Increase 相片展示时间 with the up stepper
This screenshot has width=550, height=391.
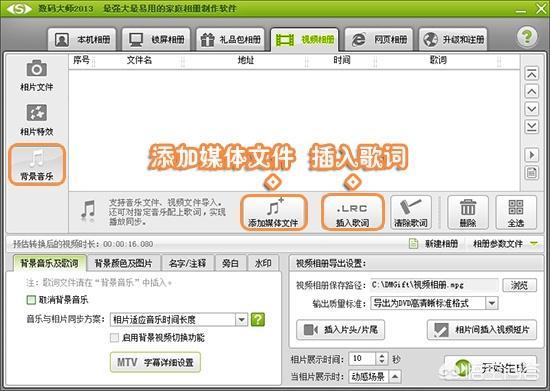coord(382,356)
